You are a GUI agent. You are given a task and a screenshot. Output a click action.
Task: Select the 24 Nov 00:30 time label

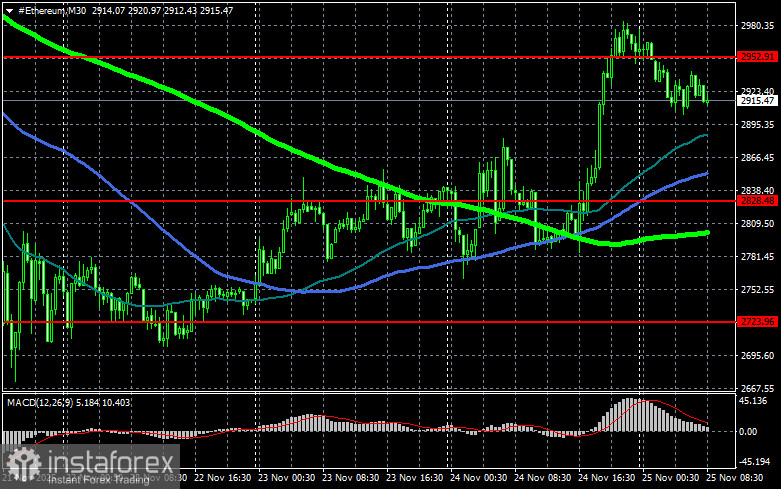(x=479, y=478)
